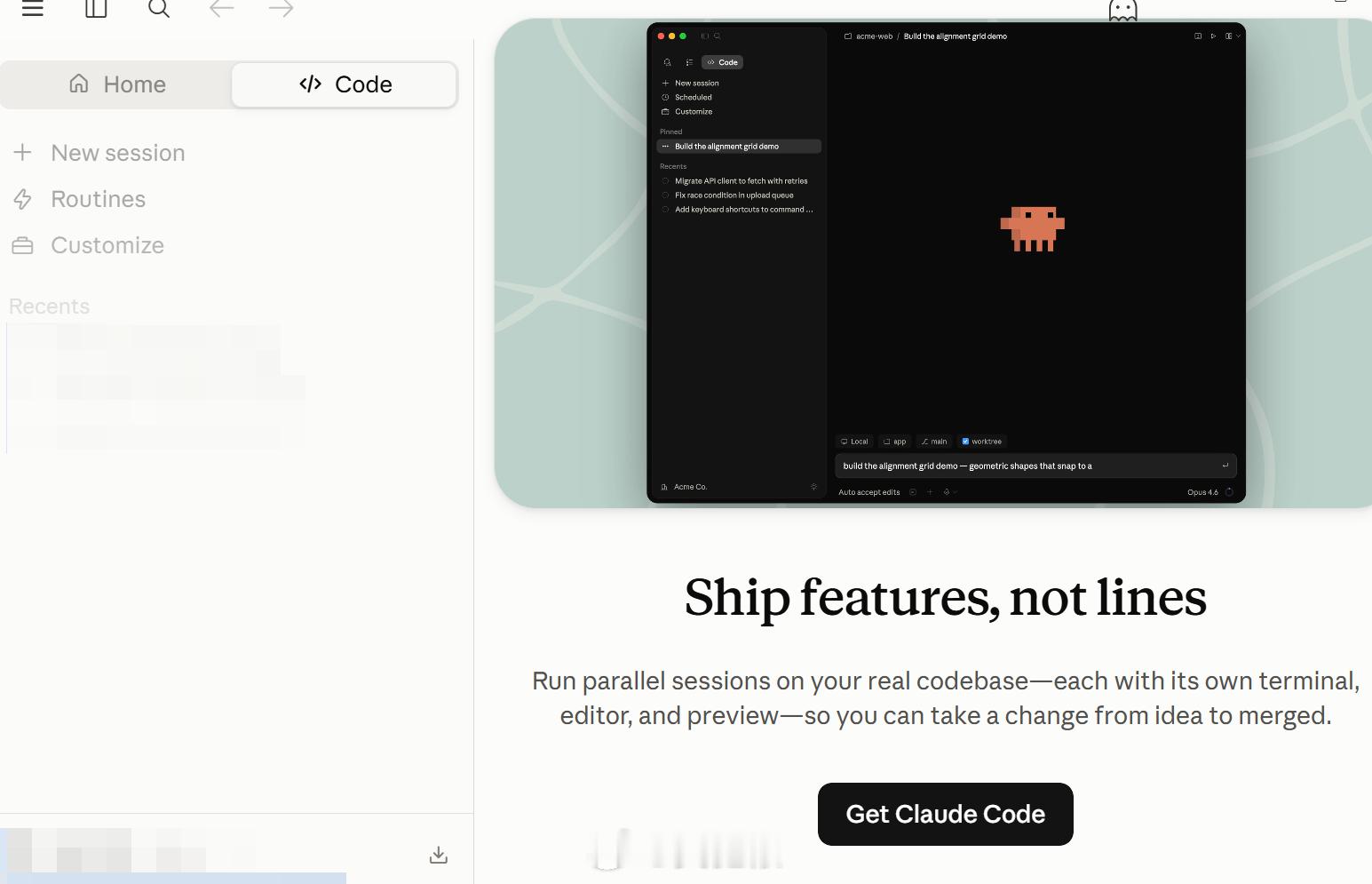Click the prompt input in preview image
1372x884 pixels.
[x=1035, y=466]
